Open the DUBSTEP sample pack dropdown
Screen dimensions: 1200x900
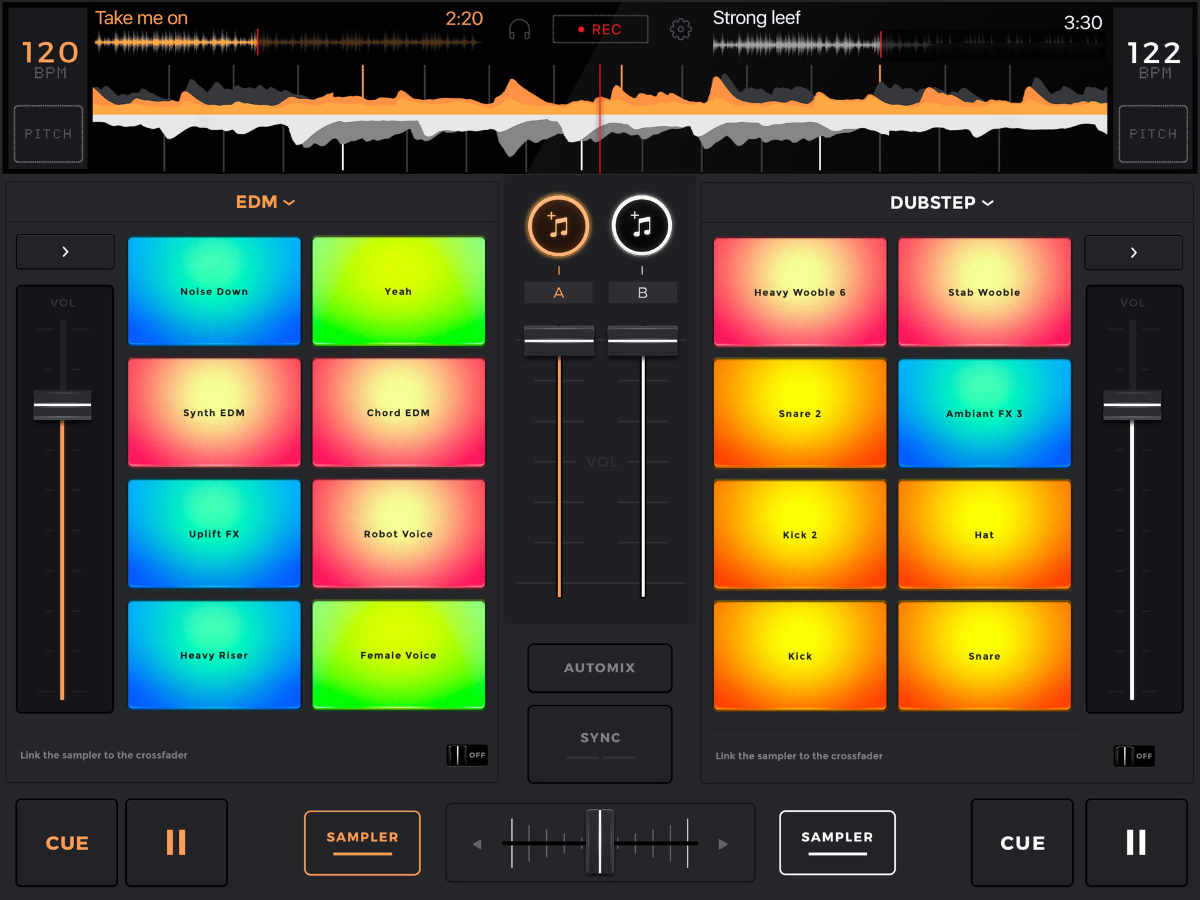[942, 203]
